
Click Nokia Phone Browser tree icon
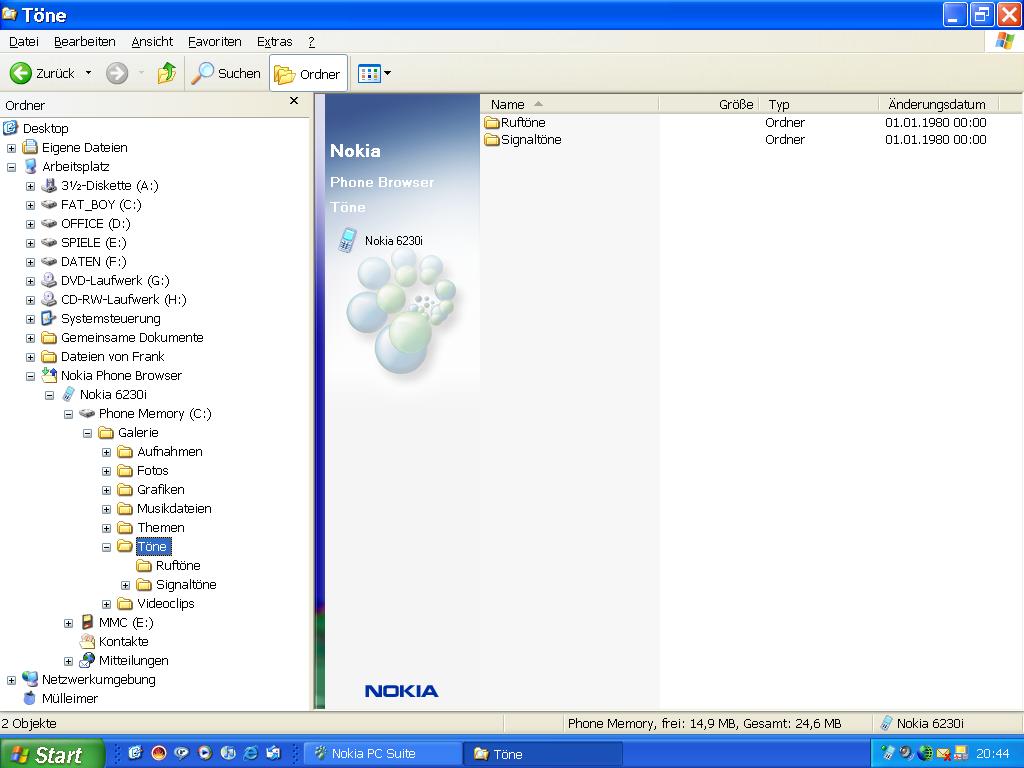point(49,375)
